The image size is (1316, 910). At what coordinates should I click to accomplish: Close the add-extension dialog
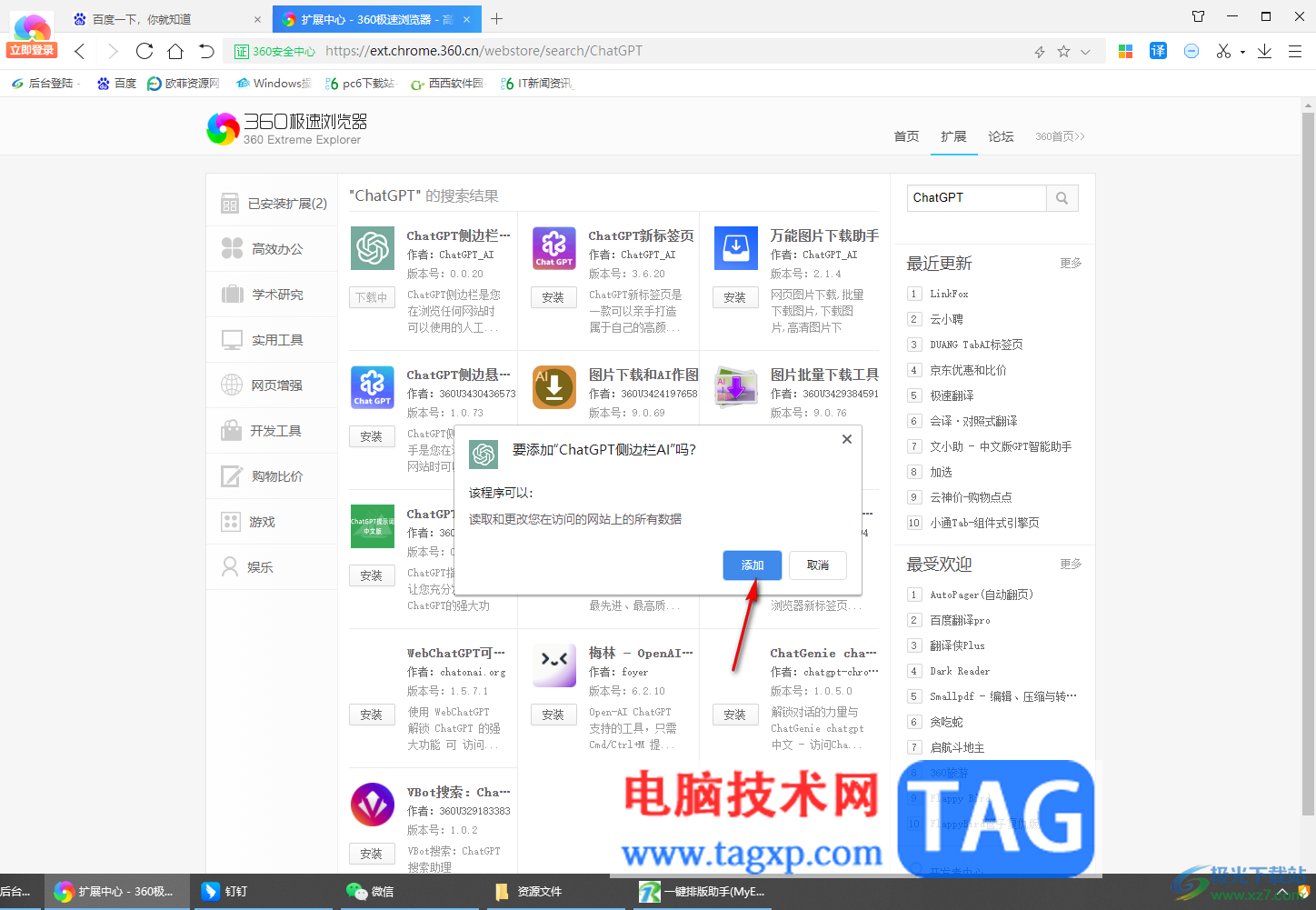(847, 439)
